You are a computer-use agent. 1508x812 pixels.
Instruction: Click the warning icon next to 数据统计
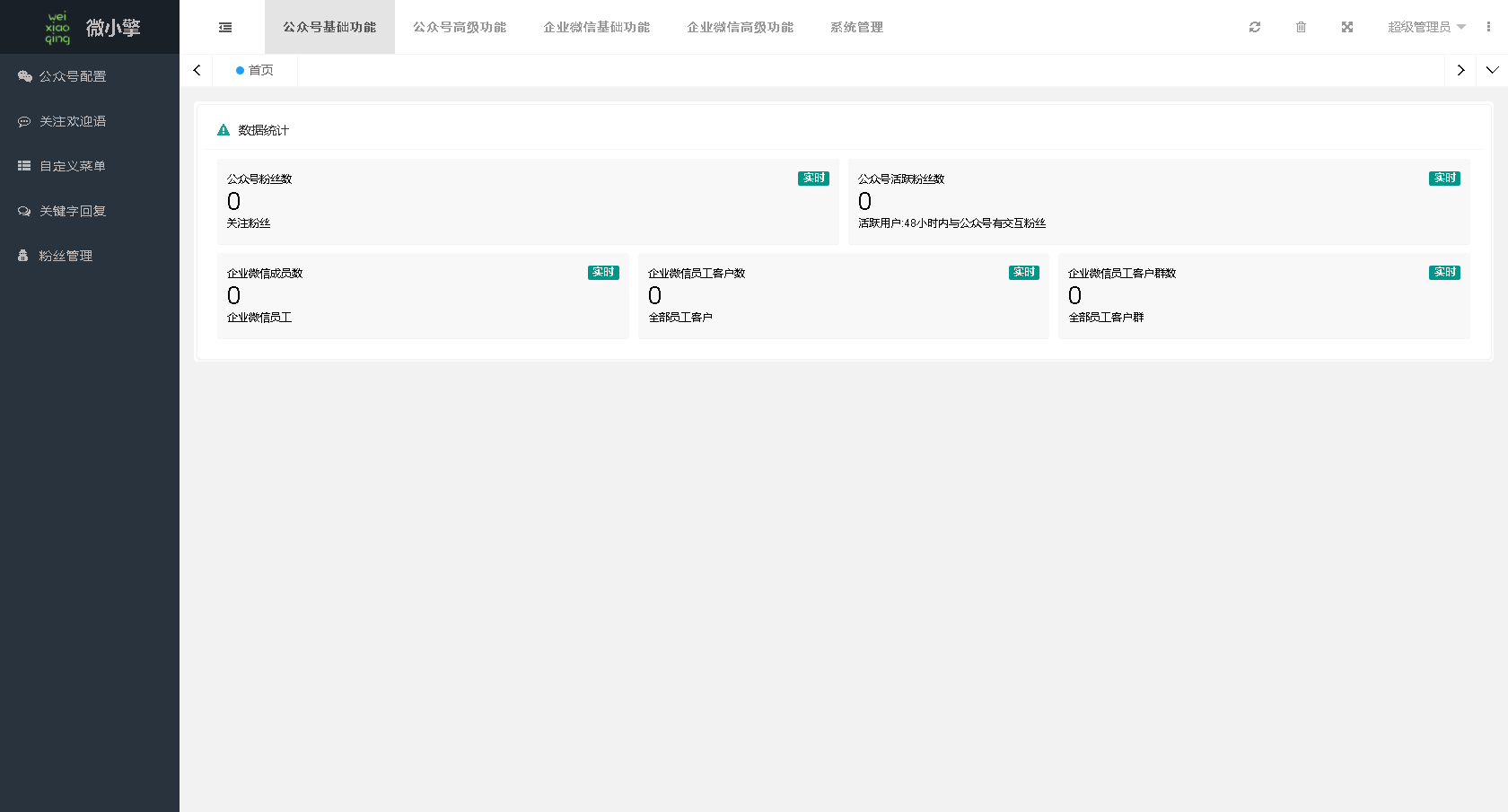point(224,130)
